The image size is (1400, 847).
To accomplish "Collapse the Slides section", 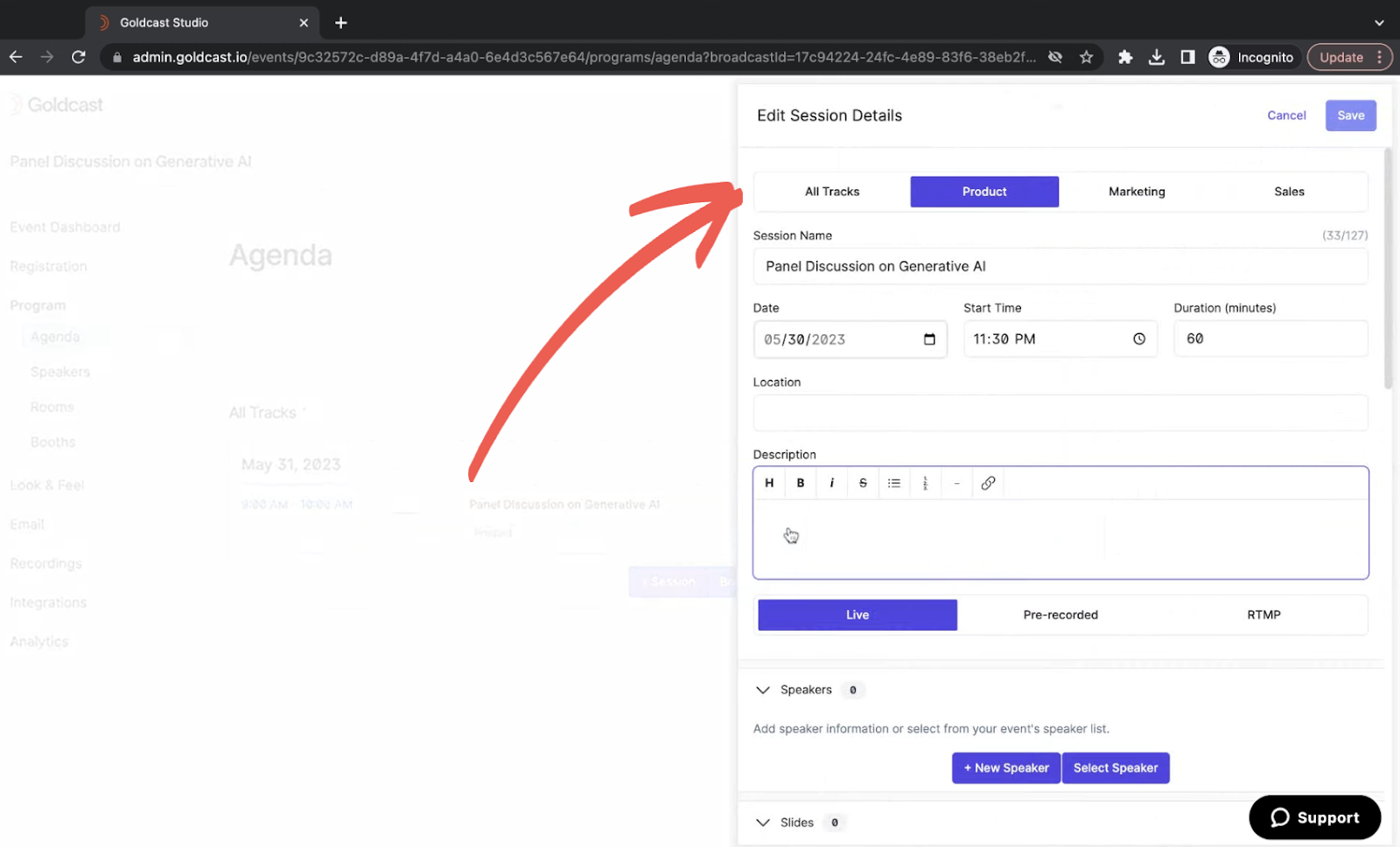I will 763,822.
